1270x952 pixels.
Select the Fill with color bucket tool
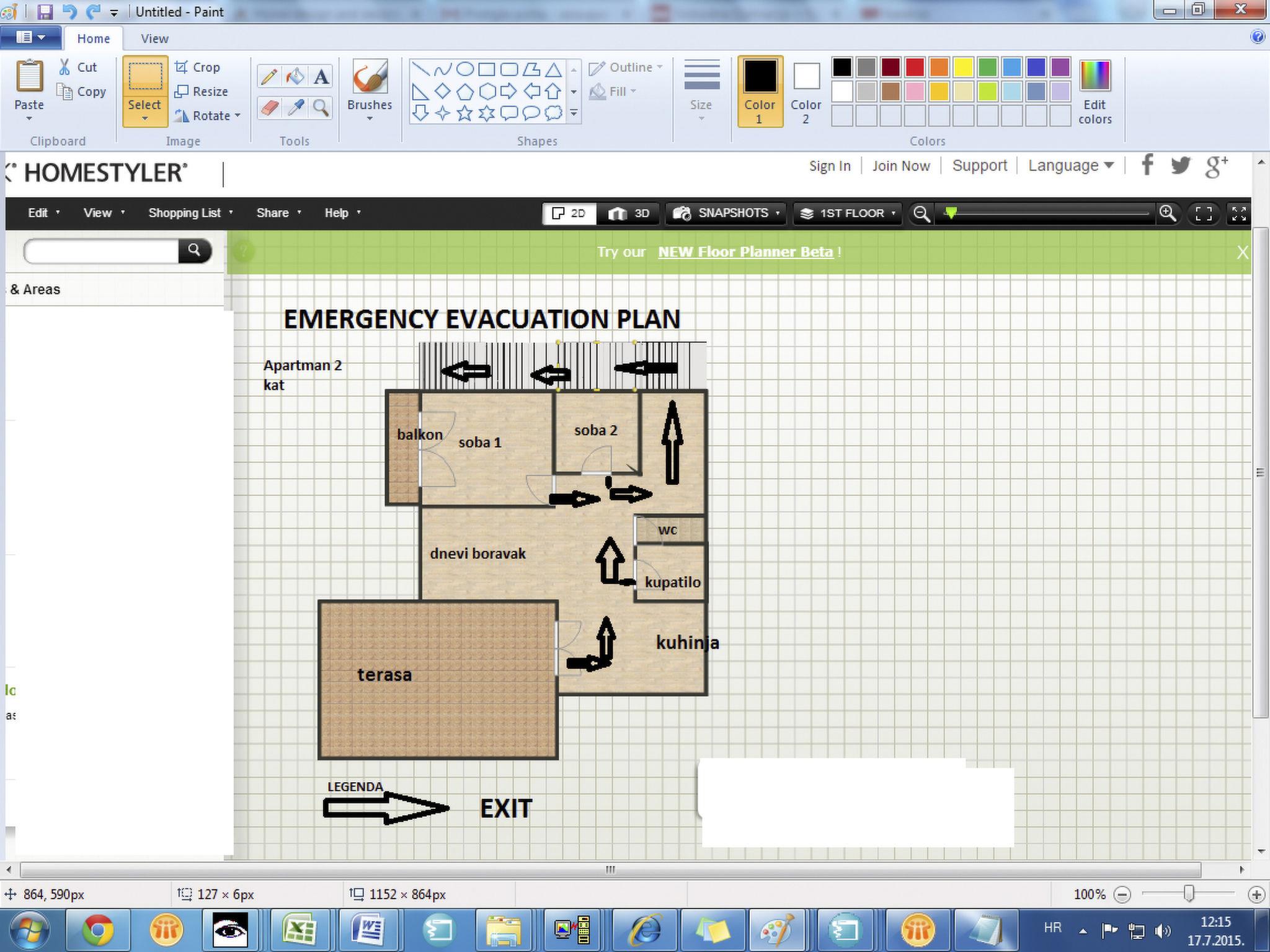coord(295,77)
